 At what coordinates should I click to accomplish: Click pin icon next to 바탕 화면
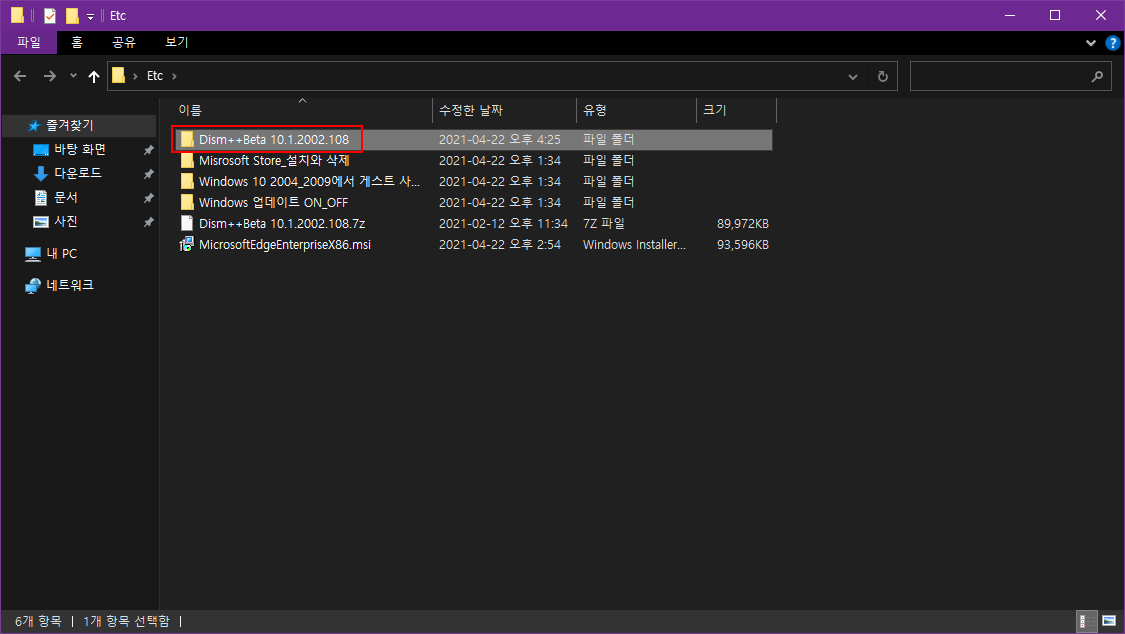tap(149, 150)
